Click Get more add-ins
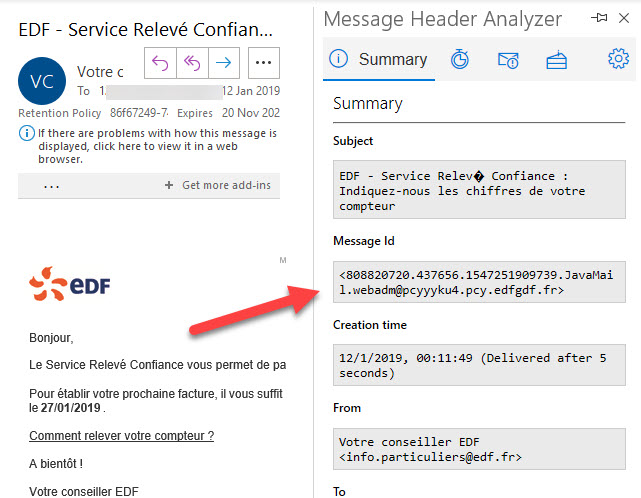The image size is (641, 498). tap(218, 185)
